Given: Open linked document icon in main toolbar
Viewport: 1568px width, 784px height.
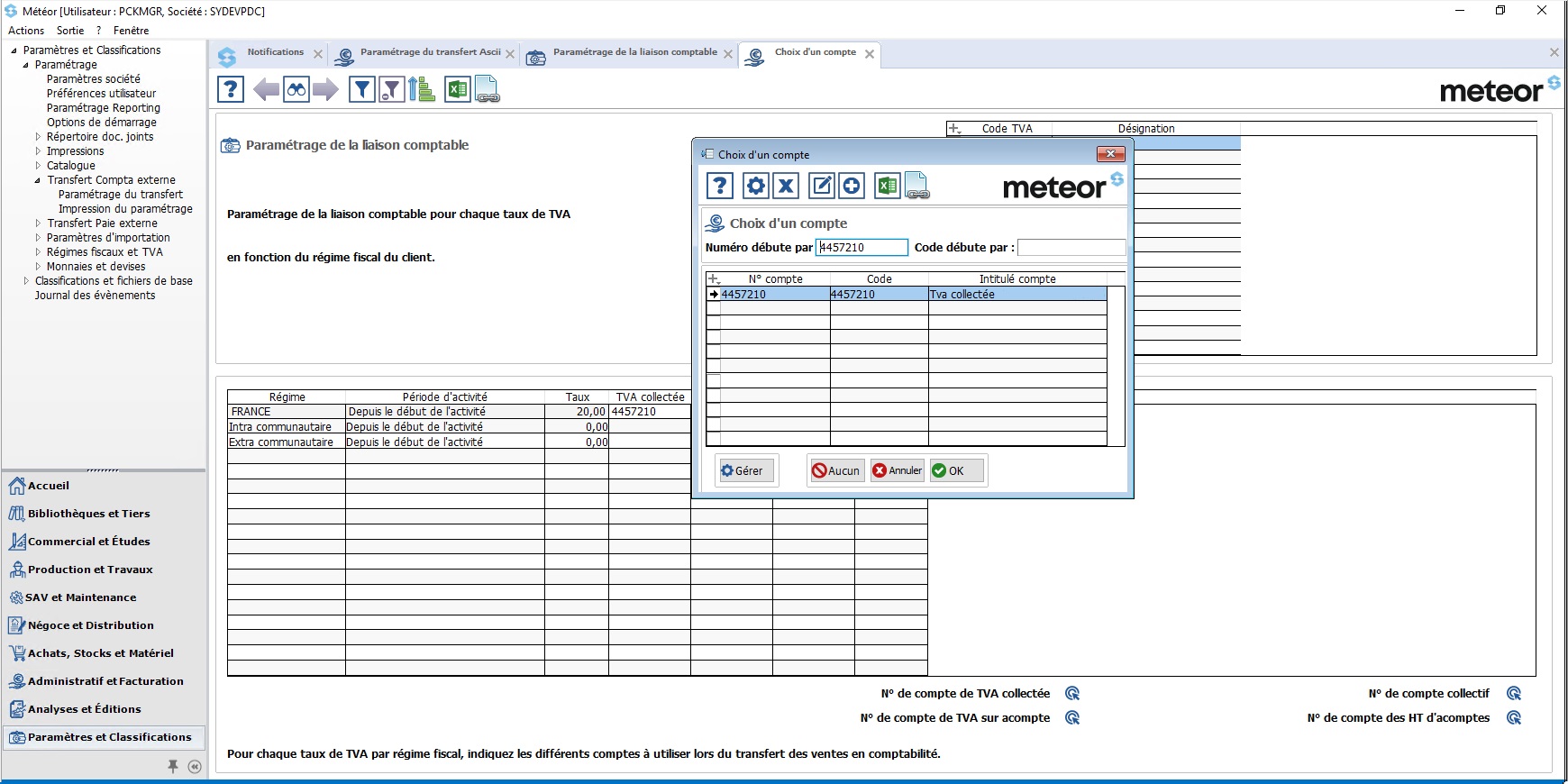Looking at the screenshot, I should click(x=487, y=89).
